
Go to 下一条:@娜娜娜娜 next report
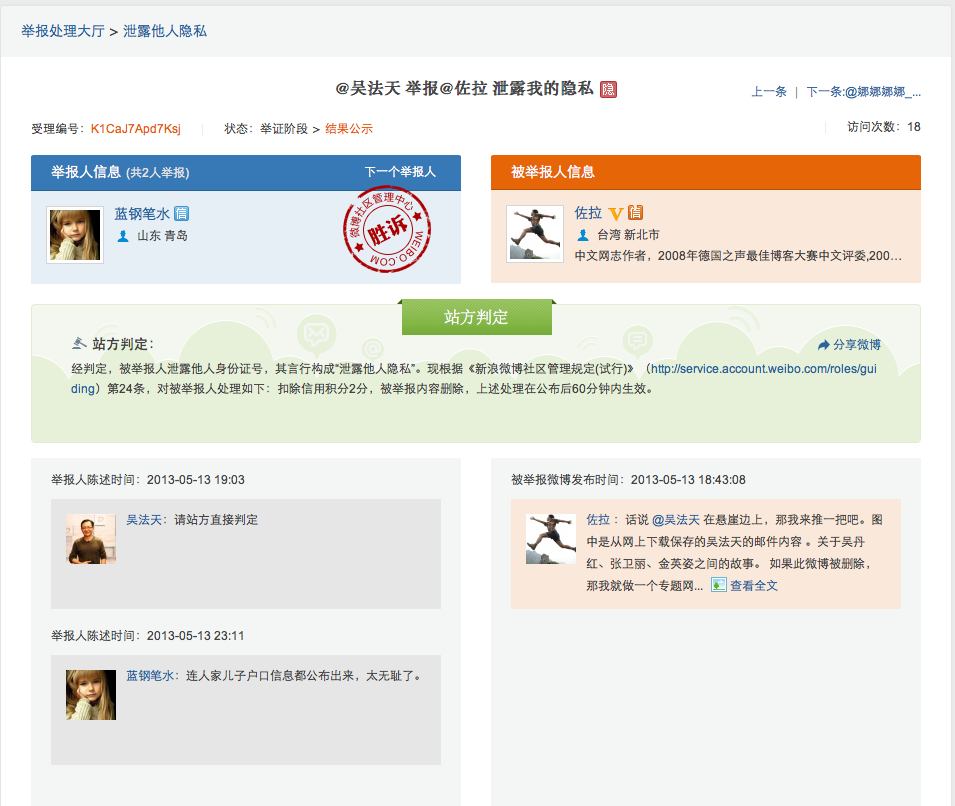point(863,92)
